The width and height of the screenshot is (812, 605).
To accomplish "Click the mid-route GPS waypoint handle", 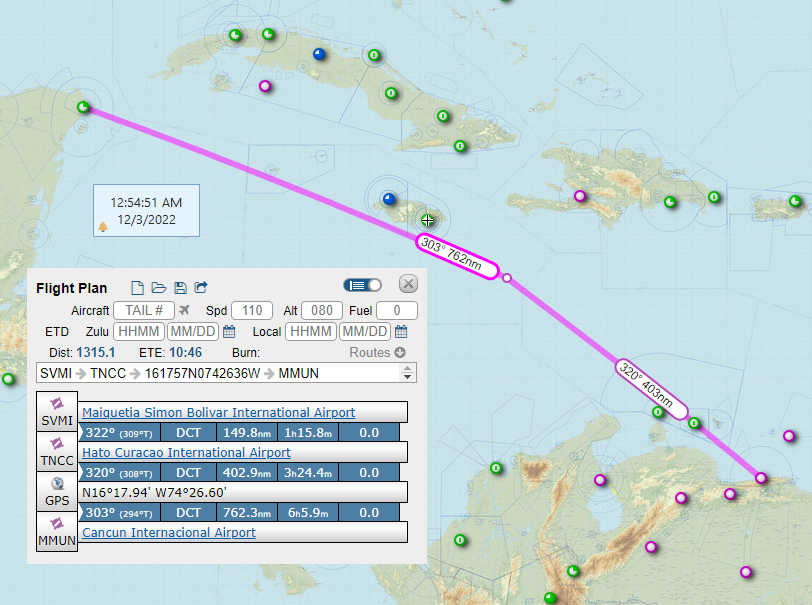I will 507,278.
